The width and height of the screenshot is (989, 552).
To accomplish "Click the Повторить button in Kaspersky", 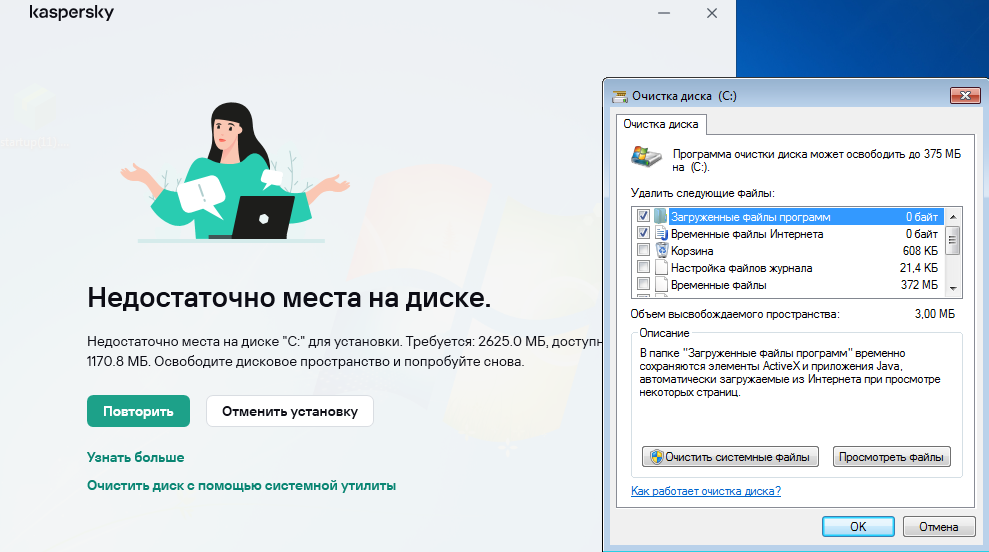I will (138, 411).
